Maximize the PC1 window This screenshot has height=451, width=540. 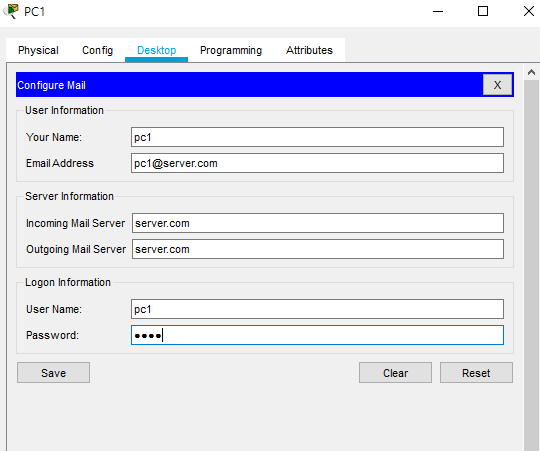point(483,11)
